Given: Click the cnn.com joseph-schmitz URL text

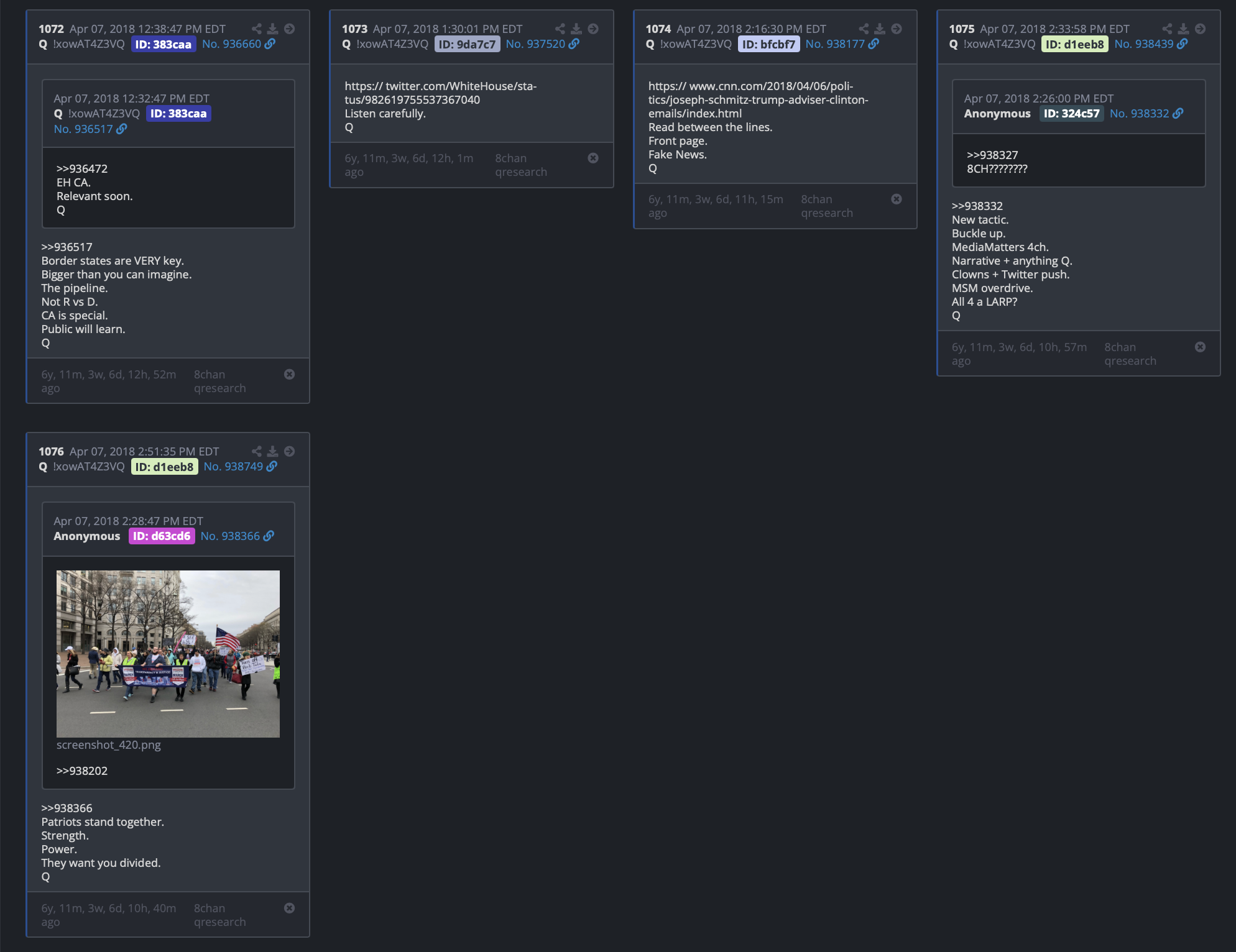Looking at the screenshot, I should 759,99.
